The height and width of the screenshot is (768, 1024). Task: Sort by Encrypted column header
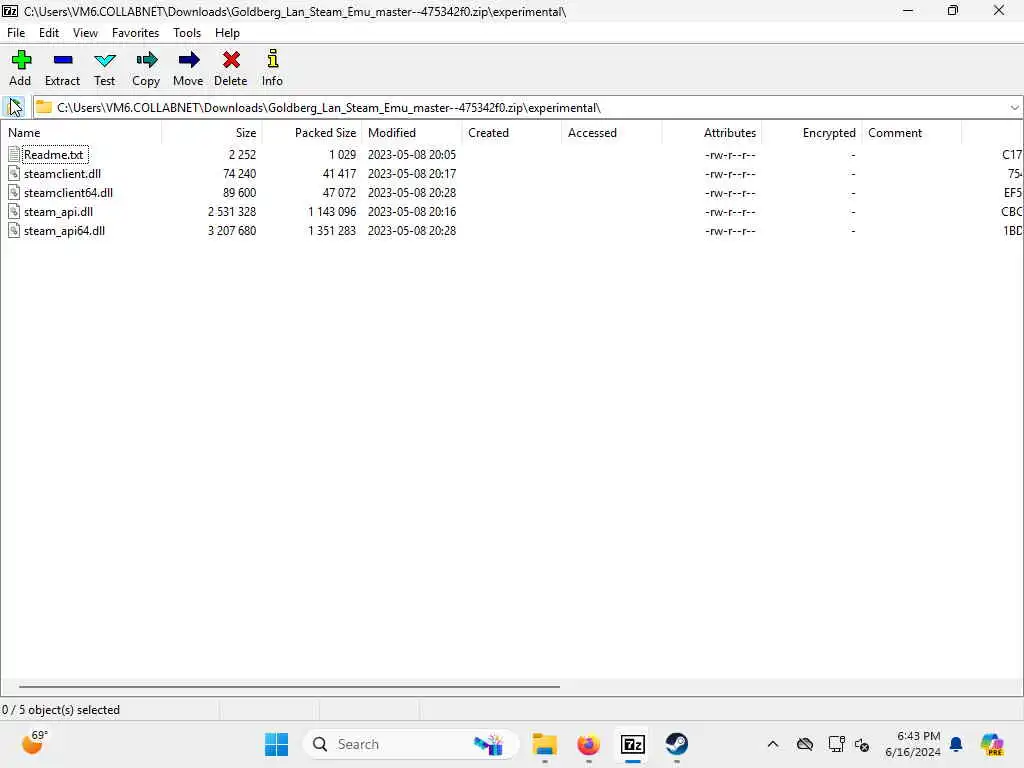pyautogui.click(x=812, y=133)
